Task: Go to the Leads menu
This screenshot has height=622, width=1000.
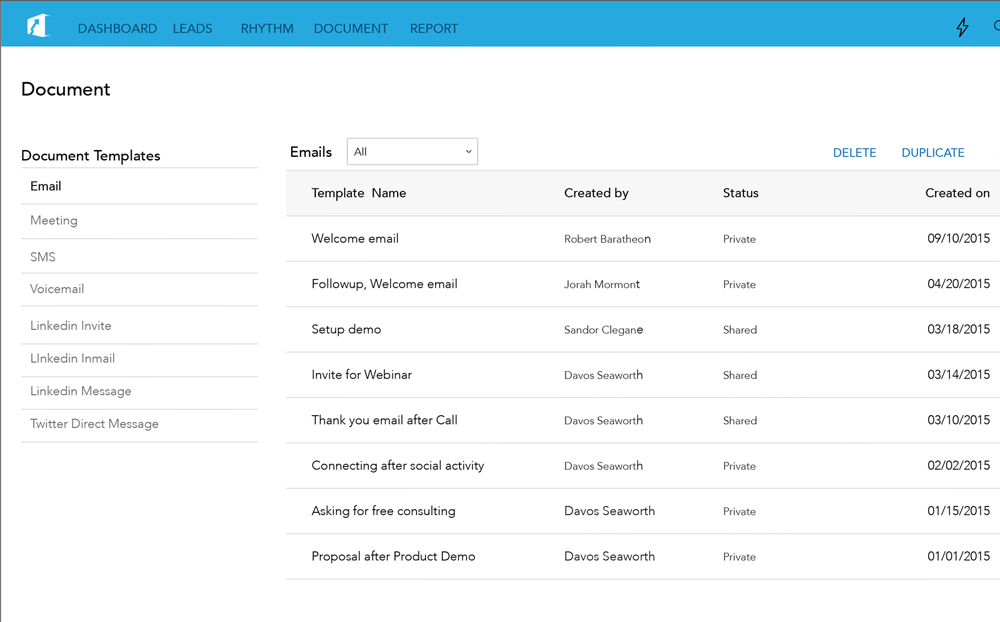Action: pos(192,29)
